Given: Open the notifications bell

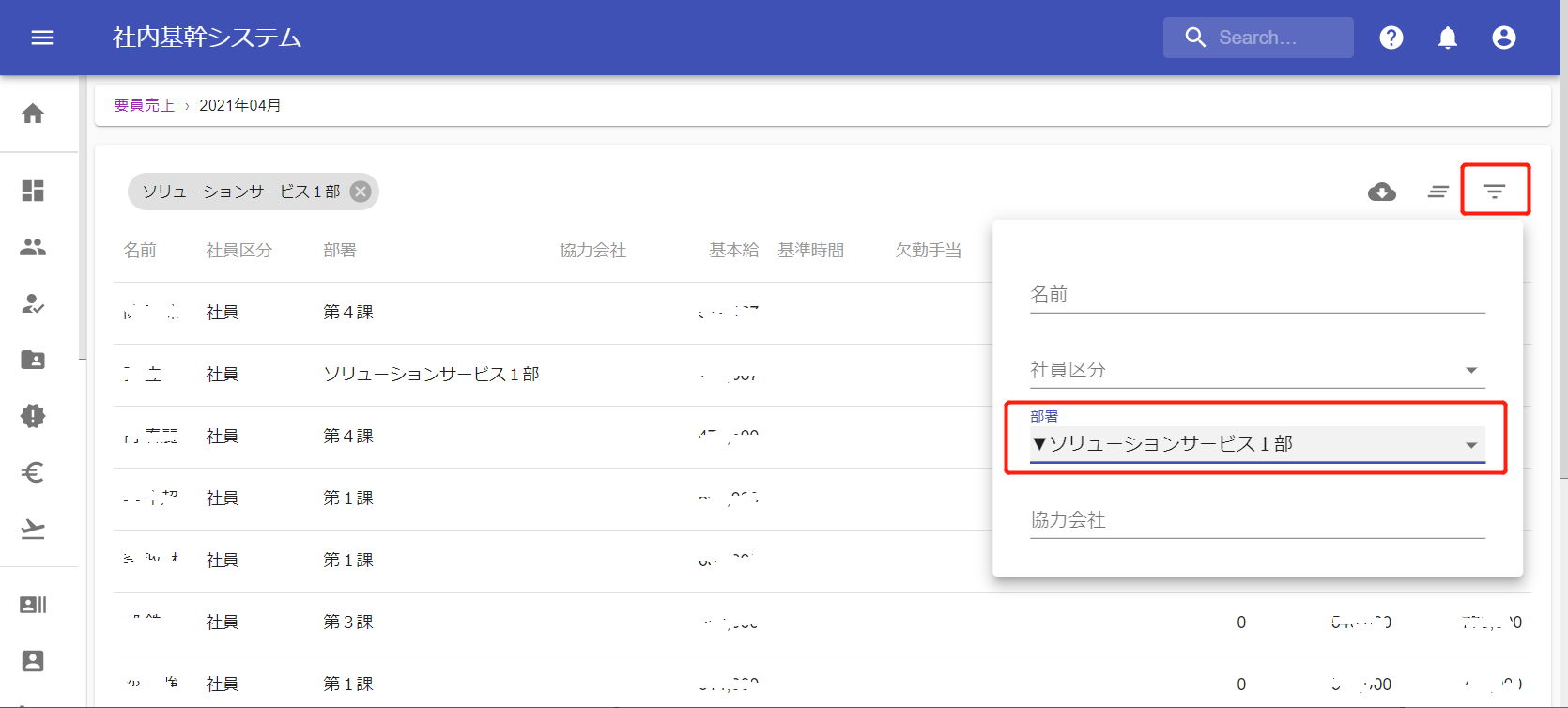Looking at the screenshot, I should pyautogui.click(x=1447, y=38).
